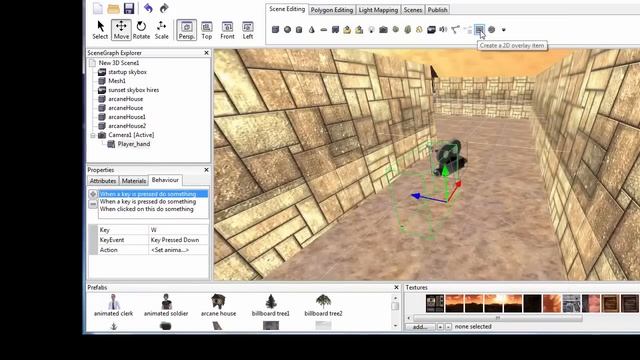Collapse the Camera1 tree expander
Viewport: 640px width, 360px height.
(x=93, y=135)
